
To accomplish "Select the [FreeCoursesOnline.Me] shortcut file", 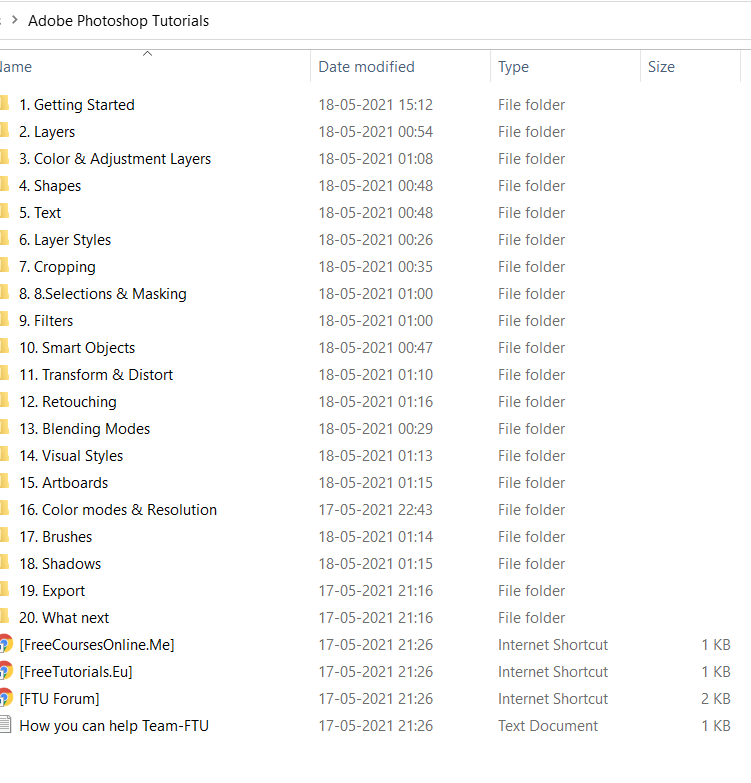I will (97, 644).
